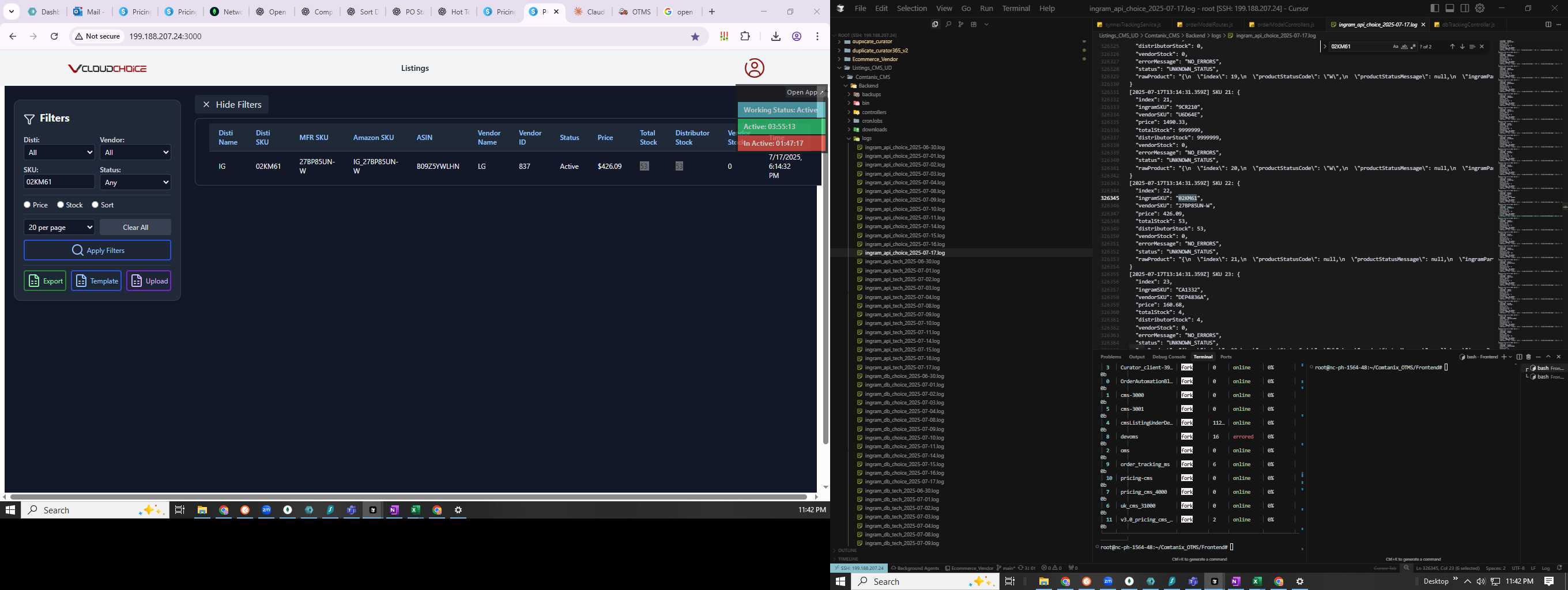The image size is (1568, 590).
Task: Toggle Match Whole Word in find widget
Action: 1404,46
